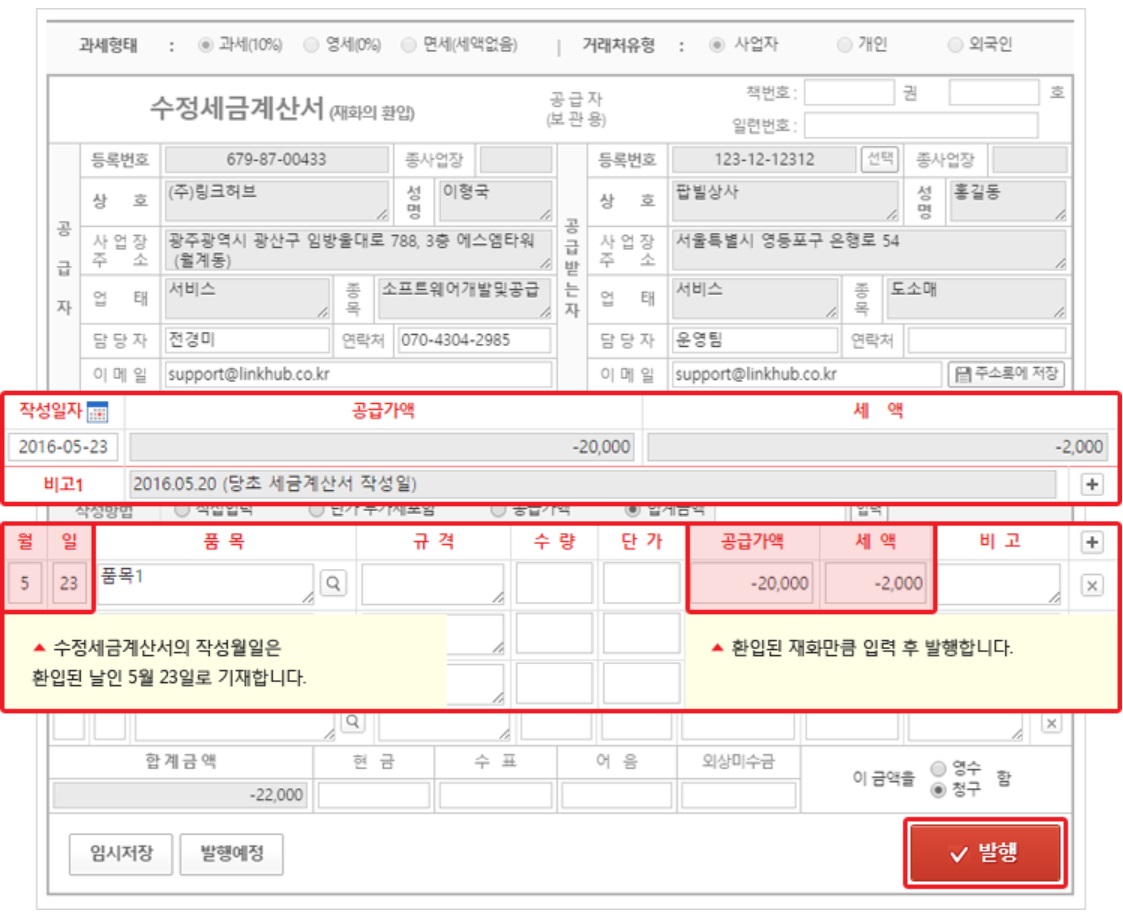Click the 수정세금계산서 title text

[236, 109]
